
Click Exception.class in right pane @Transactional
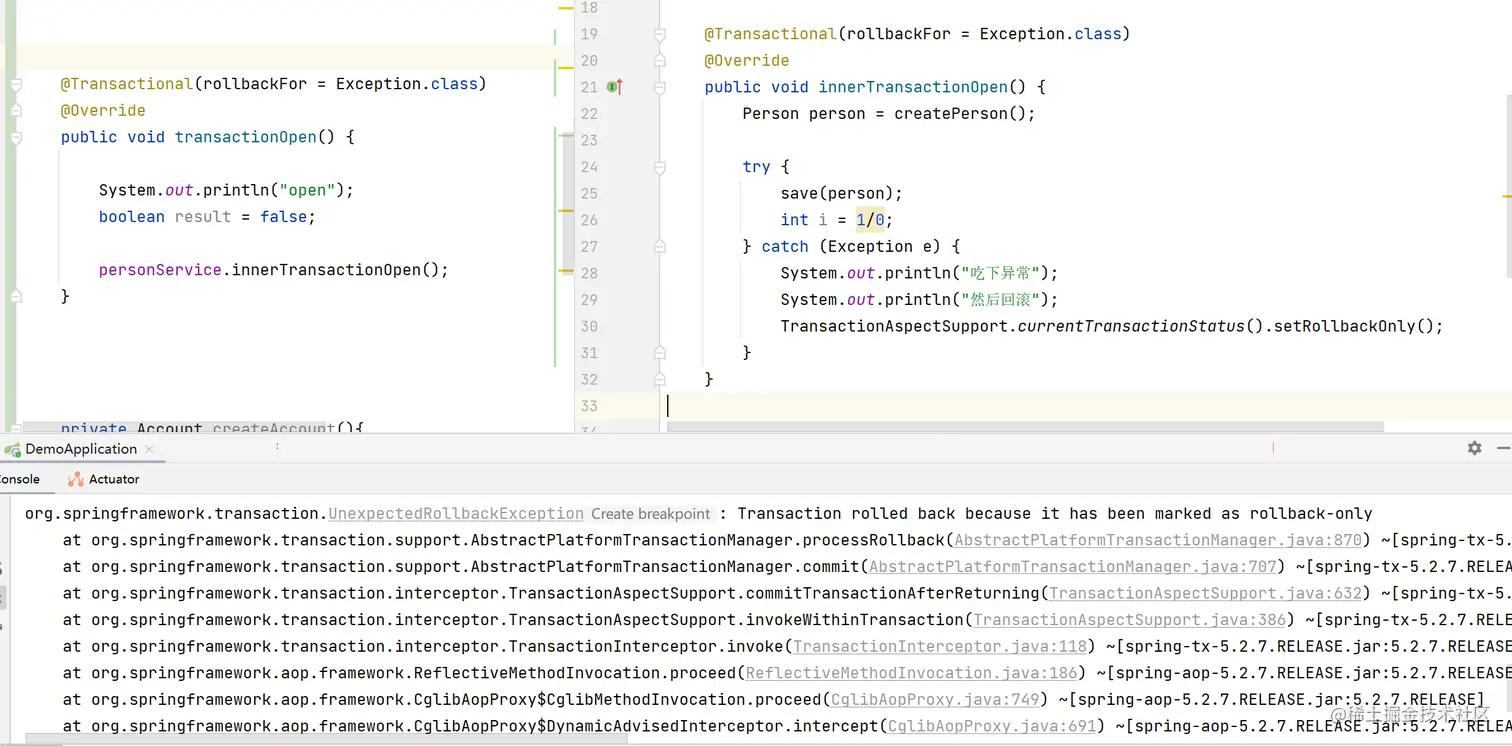coord(1050,34)
